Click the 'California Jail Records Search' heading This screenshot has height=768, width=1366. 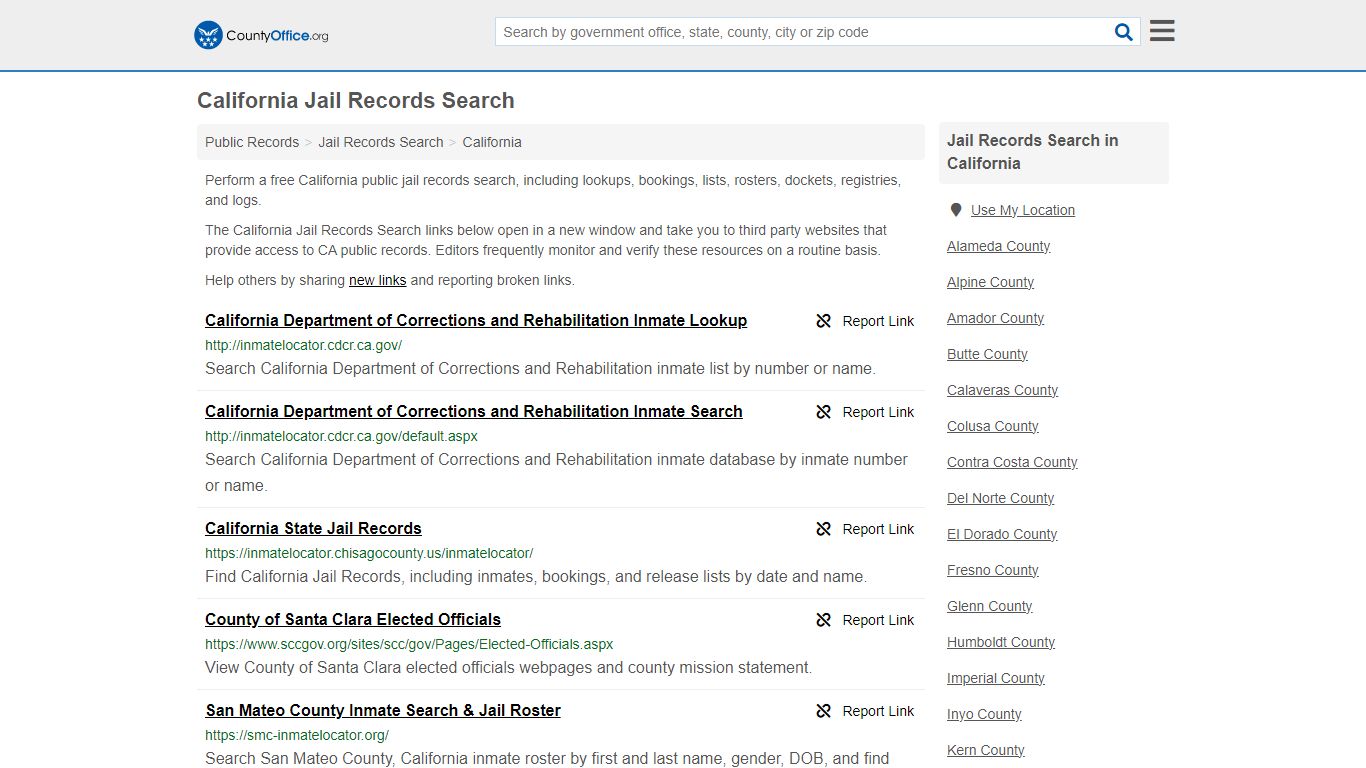point(356,100)
